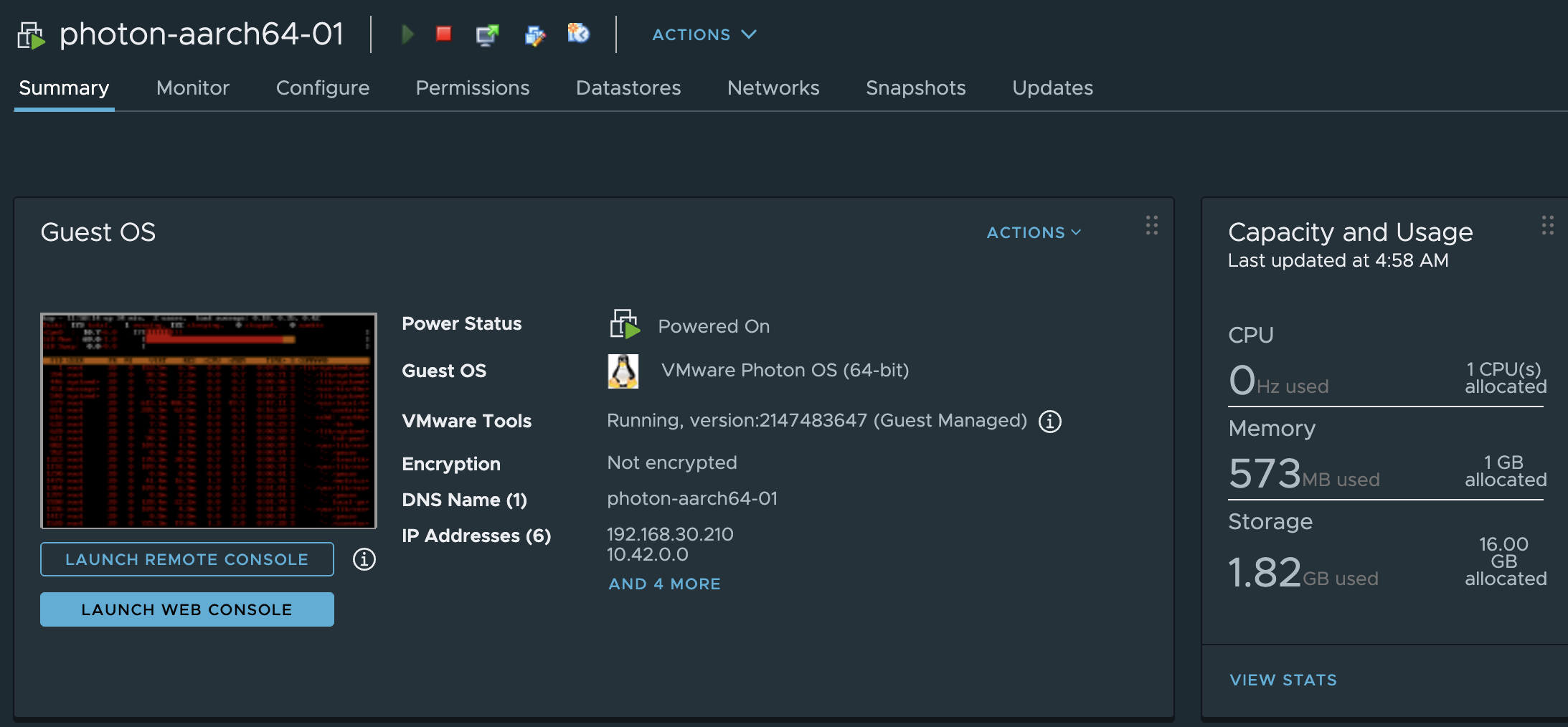Viewport: 1568px width, 727px height.
Task: Follow the View Stats link
Action: 1283,680
